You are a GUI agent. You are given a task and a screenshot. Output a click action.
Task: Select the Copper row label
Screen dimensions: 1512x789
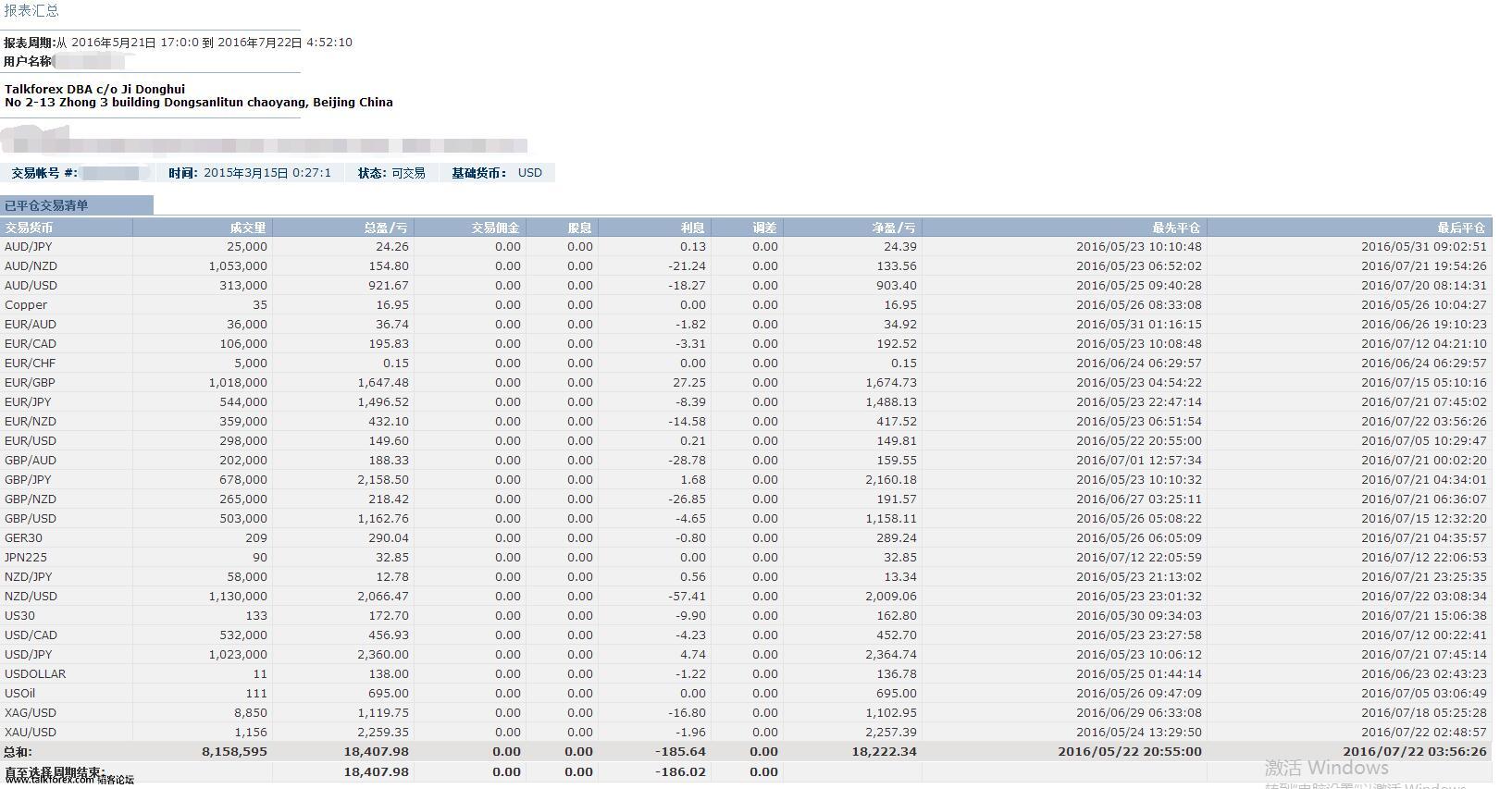click(x=26, y=304)
